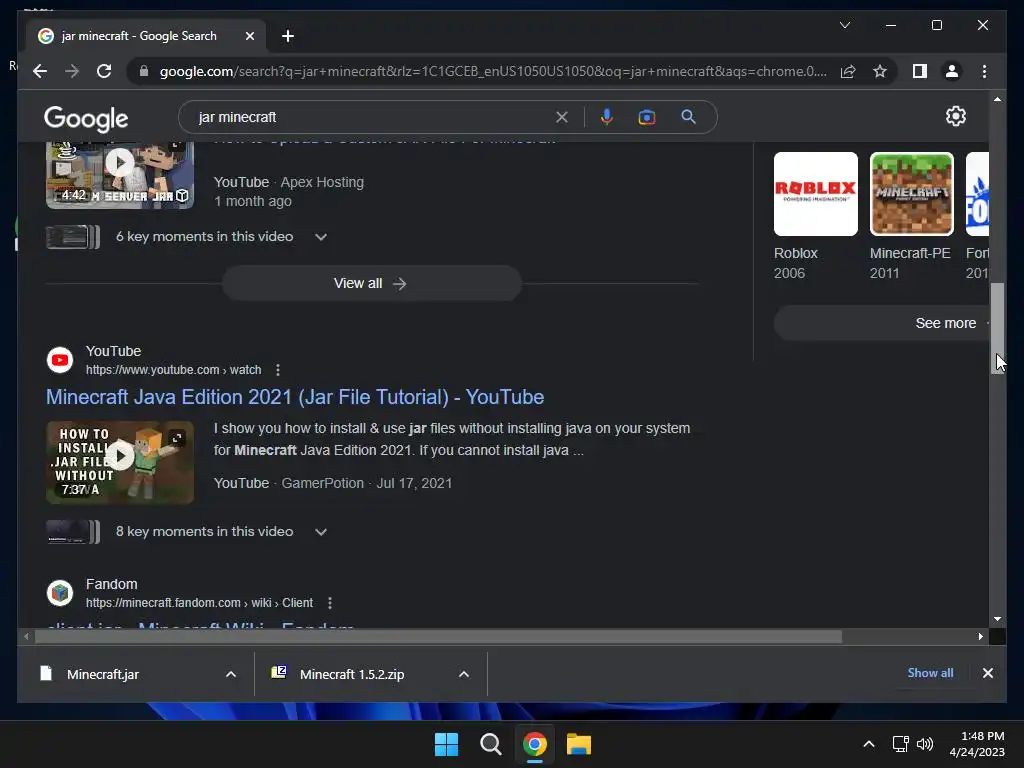1024x768 pixels.
Task: Close the downloads bar
Action: tap(987, 673)
